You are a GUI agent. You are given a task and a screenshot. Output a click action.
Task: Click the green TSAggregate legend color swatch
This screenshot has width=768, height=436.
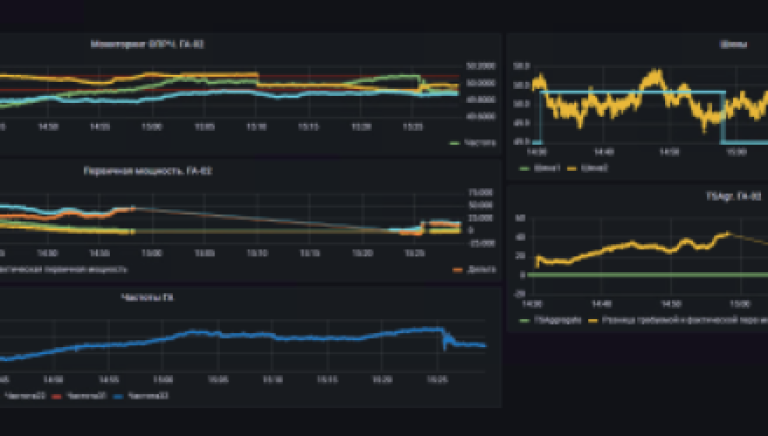click(x=526, y=320)
